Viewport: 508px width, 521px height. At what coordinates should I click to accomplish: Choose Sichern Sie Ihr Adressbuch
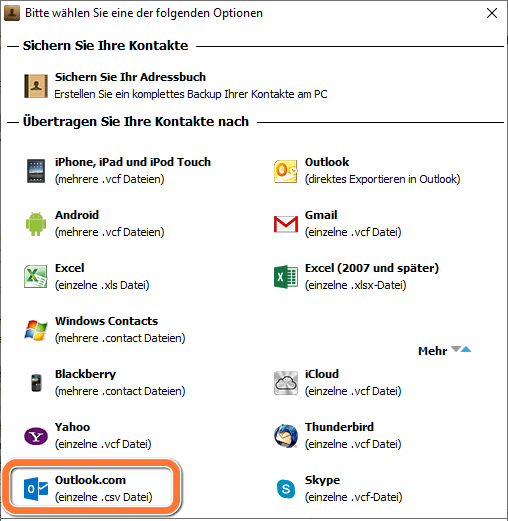pyautogui.click(x=130, y=77)
